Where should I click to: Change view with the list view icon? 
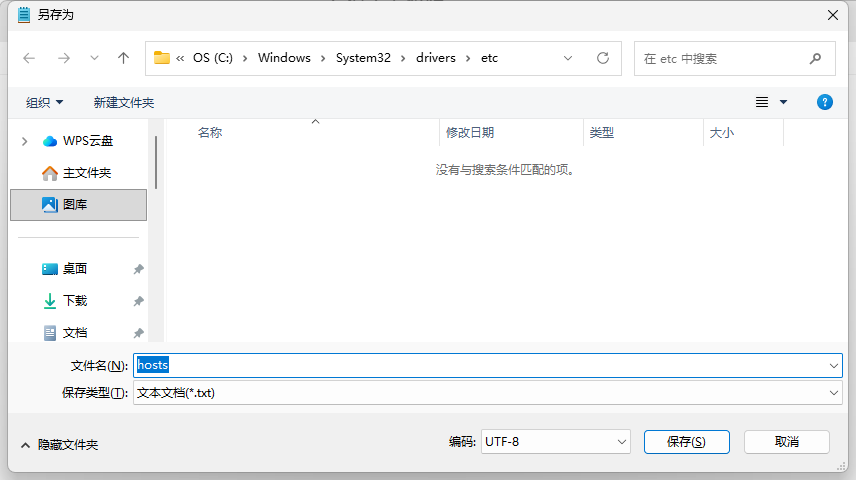[x=762, y=102]
